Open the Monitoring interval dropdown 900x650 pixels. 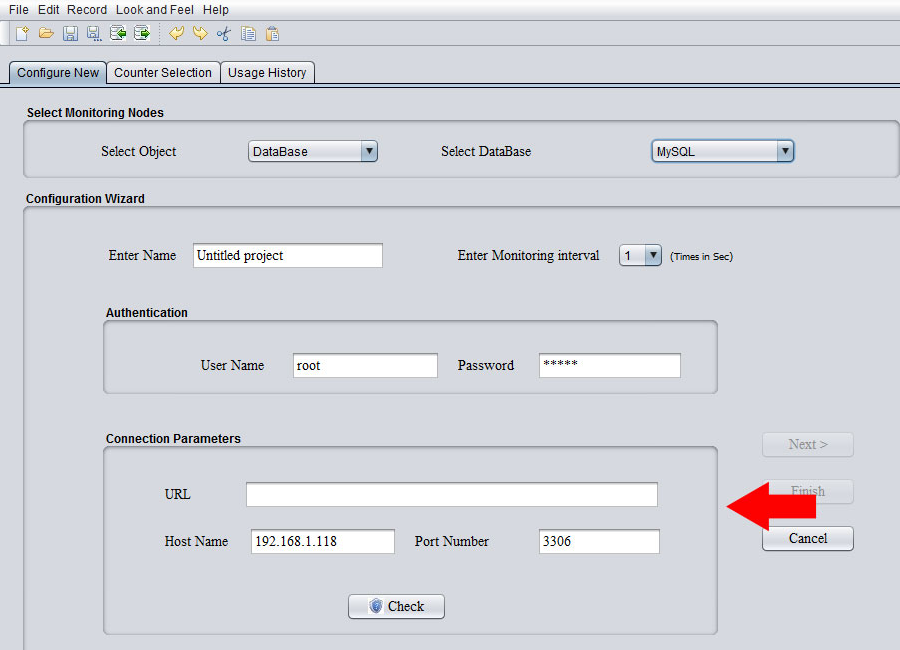tap(640, 256)
